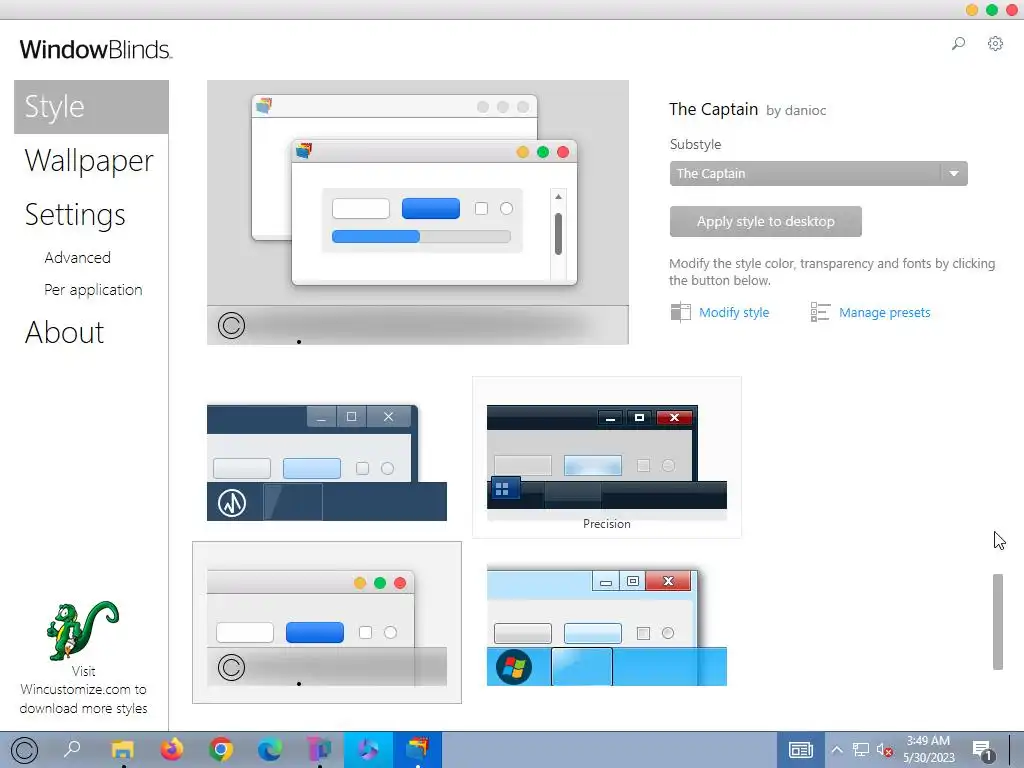The width and height of the screenshot is (1024, 768).
Task: Open the blue-highlighted pinwheel taskbar app
Action: 368,749
